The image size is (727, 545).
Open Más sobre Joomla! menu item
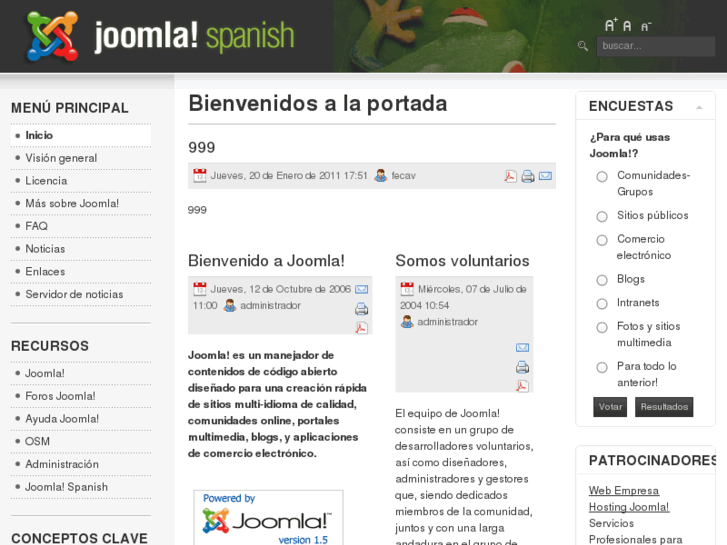click(81, 204)
